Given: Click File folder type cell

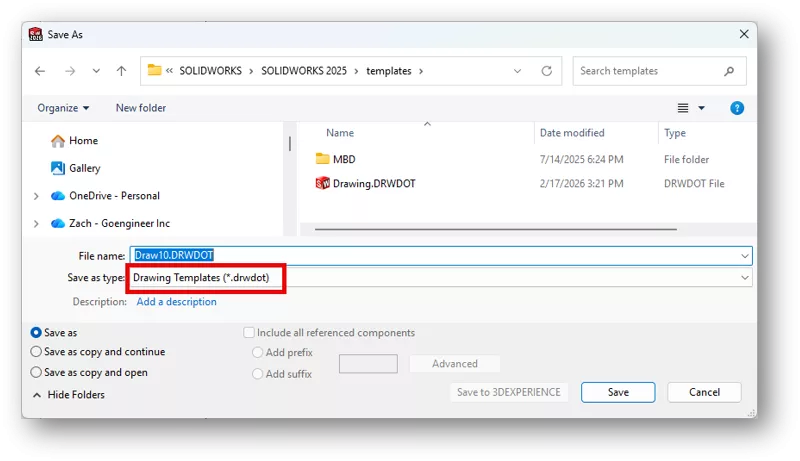Looking at the screenshot, I should [x=686, y=159].
